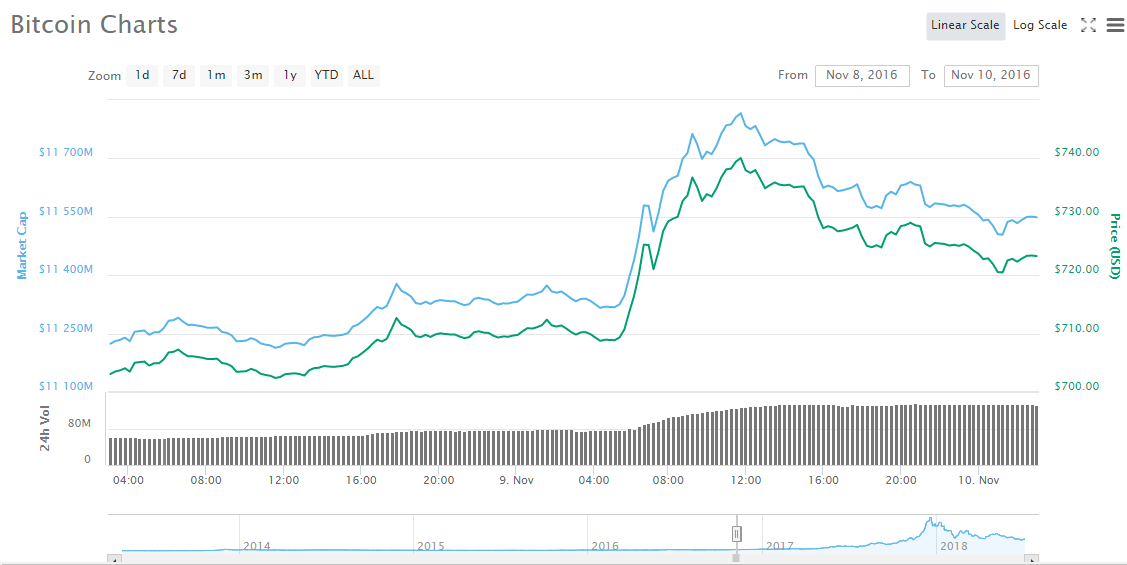Toggle fullscreen chart view
Image resolution: width=1127 pixels, height=565 pixels.
point(1088,25)
